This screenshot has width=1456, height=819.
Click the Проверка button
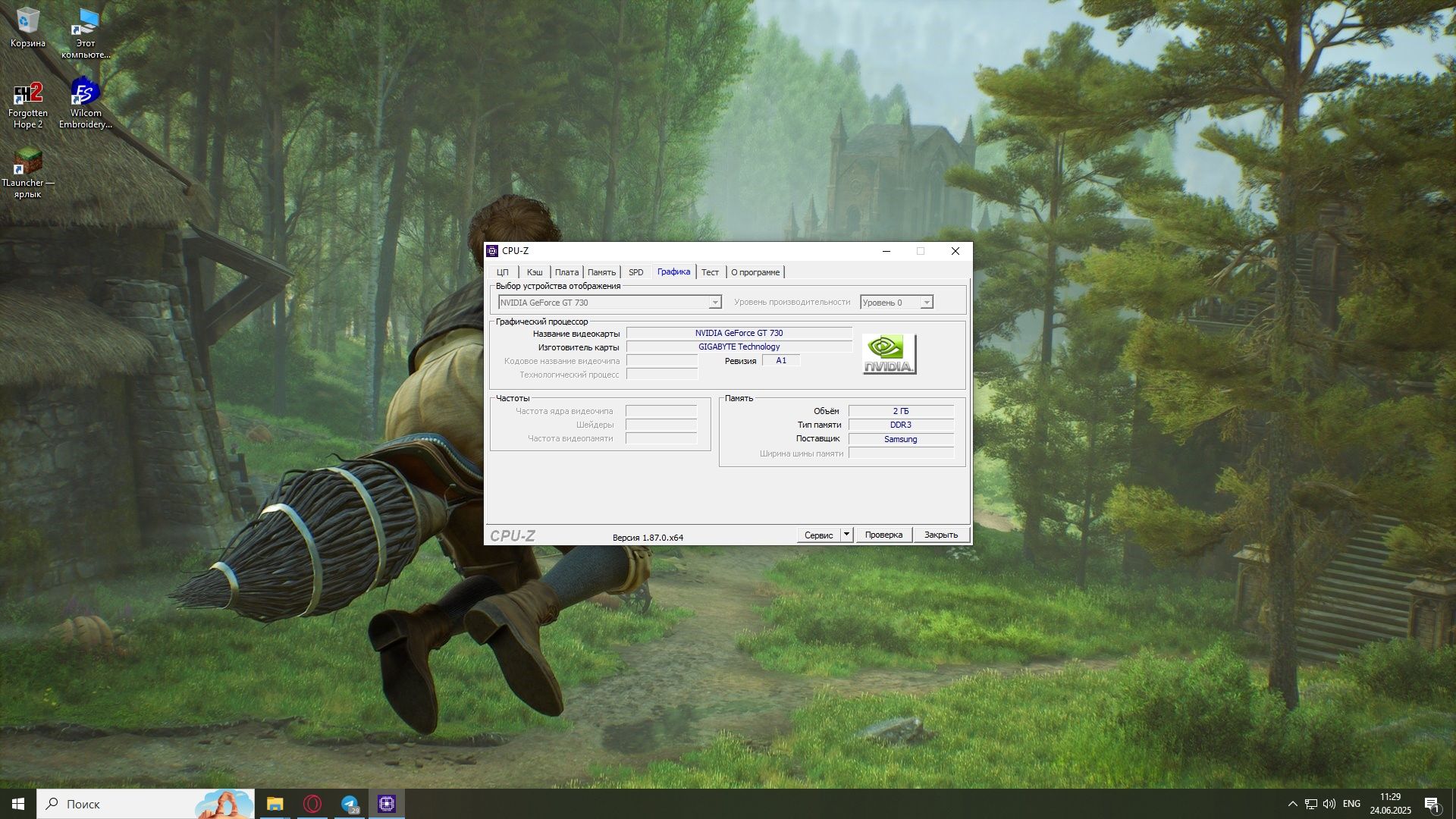(883, 535)
